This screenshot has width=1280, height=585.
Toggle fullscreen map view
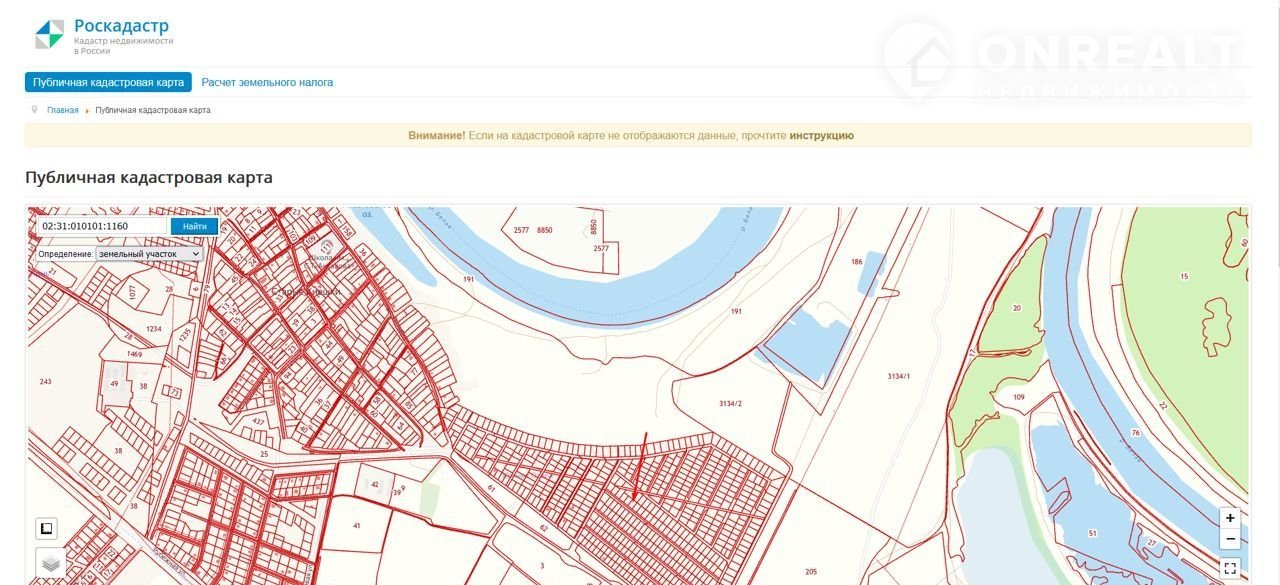(x=1231, y=568)
